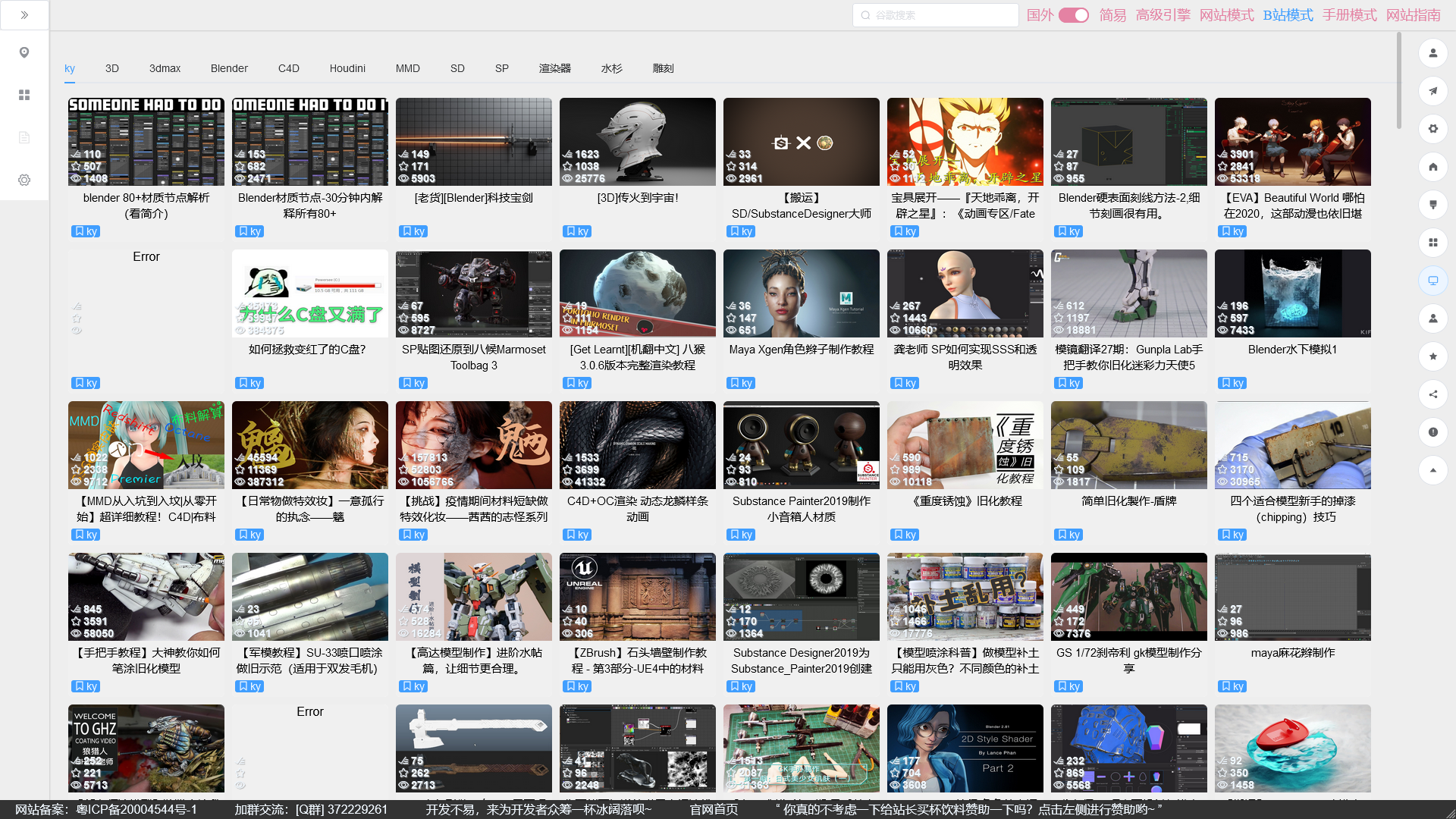Open the grid apps icon in left sidebar
The image size is (1456, 819).
point(24,95)
